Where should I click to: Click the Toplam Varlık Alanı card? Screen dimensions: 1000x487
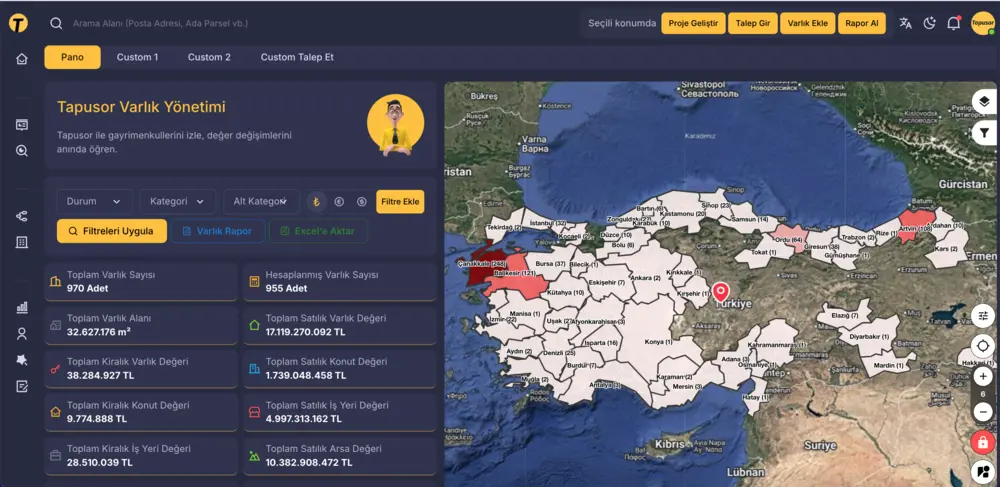tap(141, 325)
